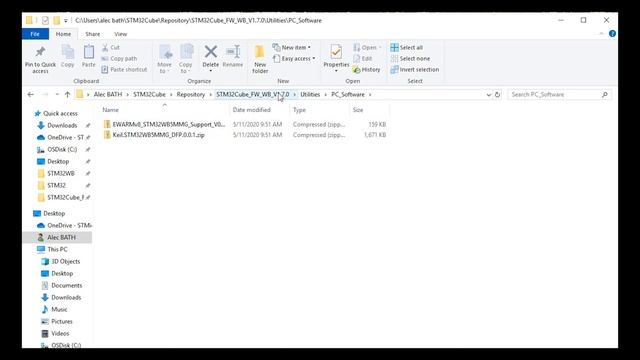This screenshot has width=640, height=360.
Task: Switch to the View tab
Action: pos(120,34)
